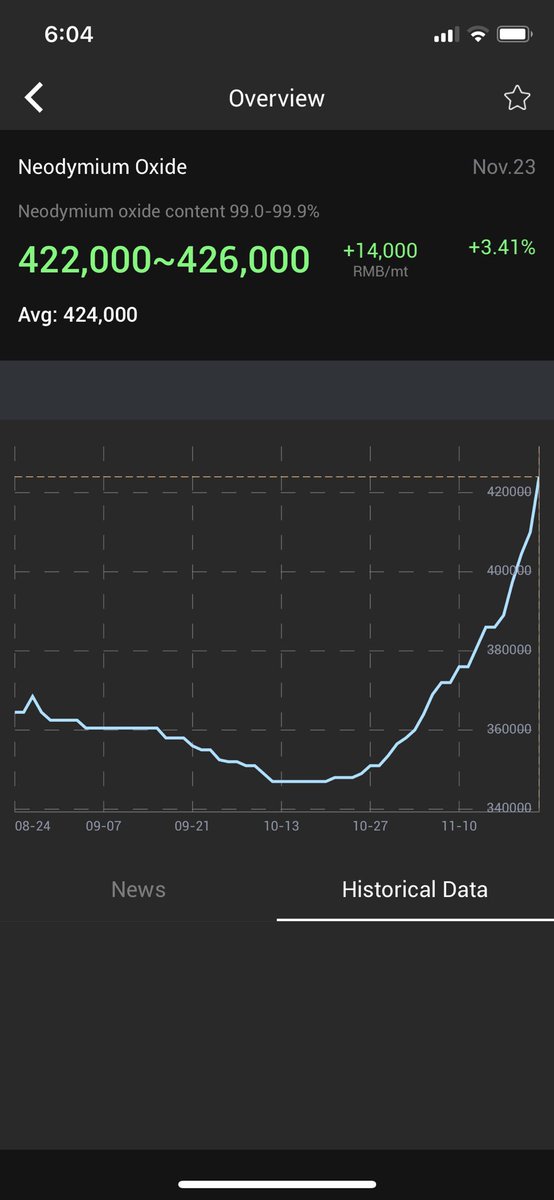Switch to the News tab
This screenshot has height=1200, width=554.
138,889
